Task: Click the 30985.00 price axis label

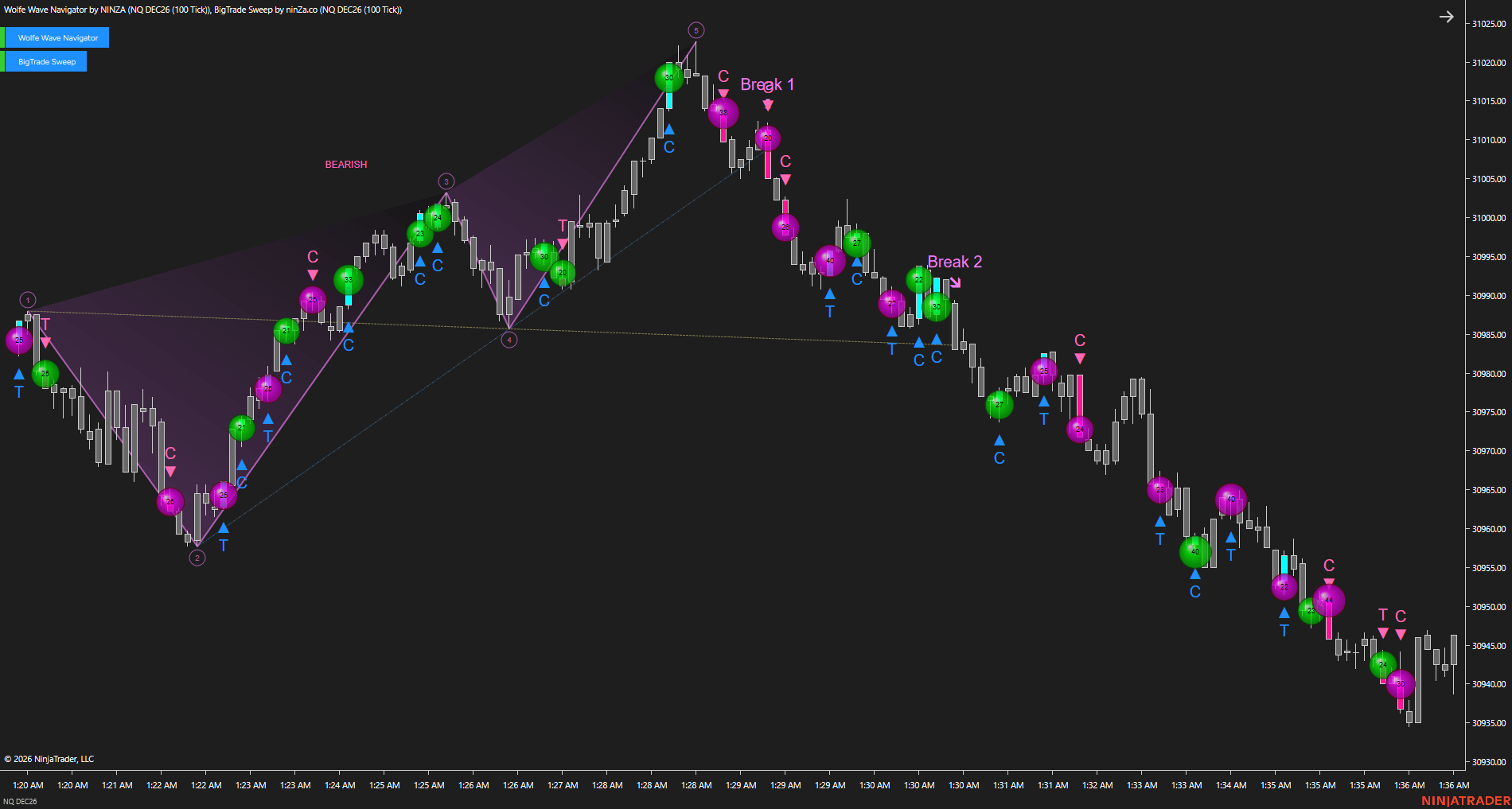Action: coord(1488,335)
